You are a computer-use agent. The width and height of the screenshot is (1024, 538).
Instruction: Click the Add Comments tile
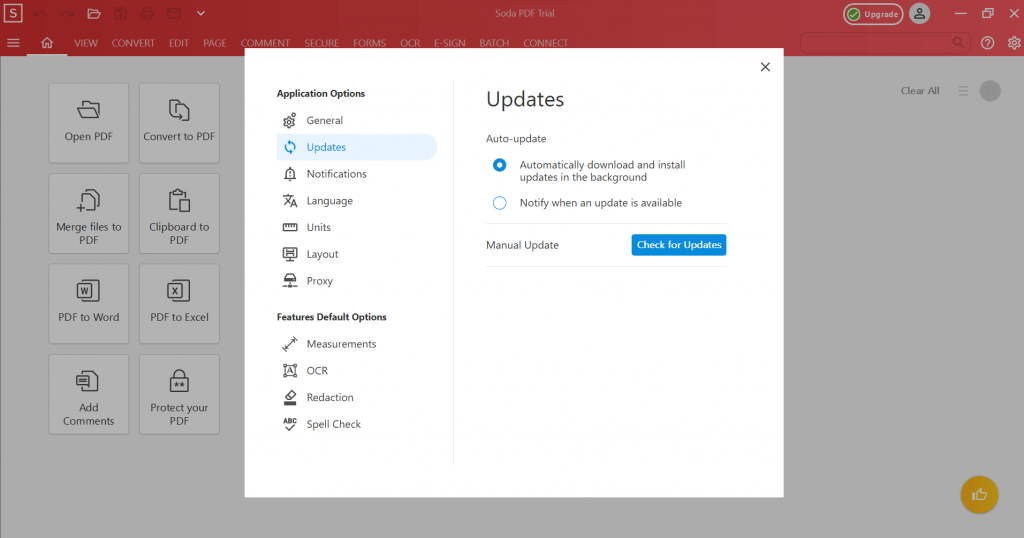[x=89, y=394]
